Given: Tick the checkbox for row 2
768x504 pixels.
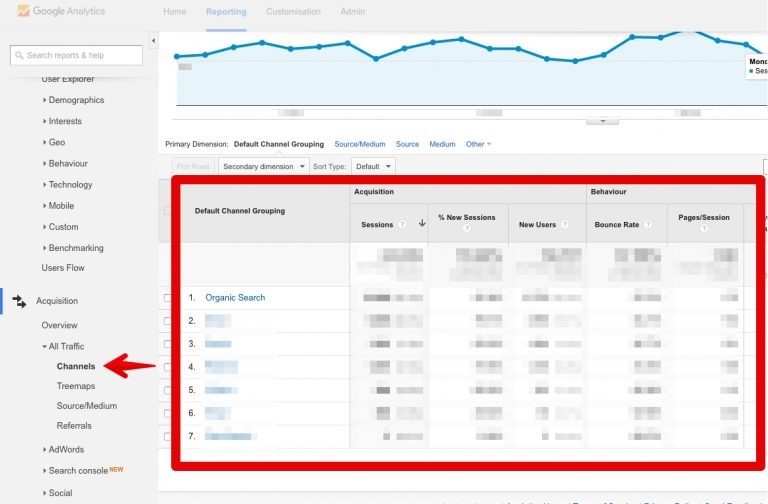Looking at the screenshot, I should coord(168,321).
